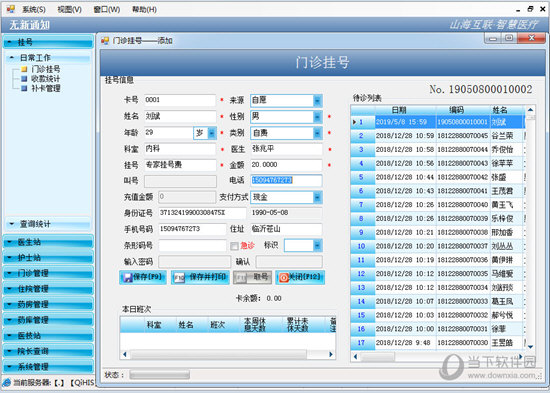Expand the 医技站 sidebar panel
The image size is (550, 393).
click(x=48, y=336)
